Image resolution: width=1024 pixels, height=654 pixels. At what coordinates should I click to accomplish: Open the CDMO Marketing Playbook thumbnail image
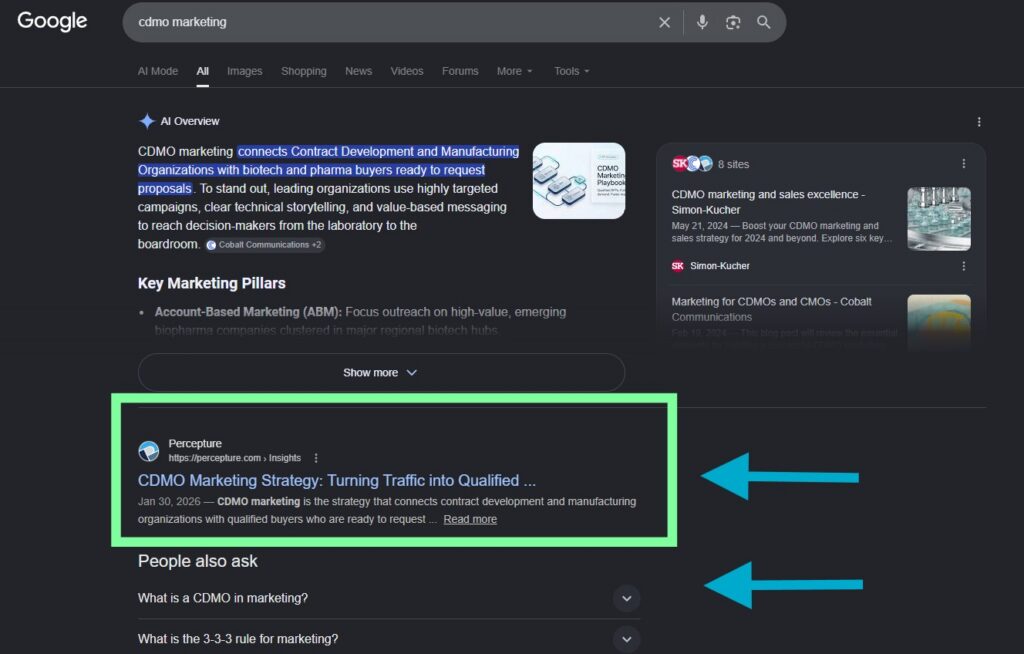579,181
